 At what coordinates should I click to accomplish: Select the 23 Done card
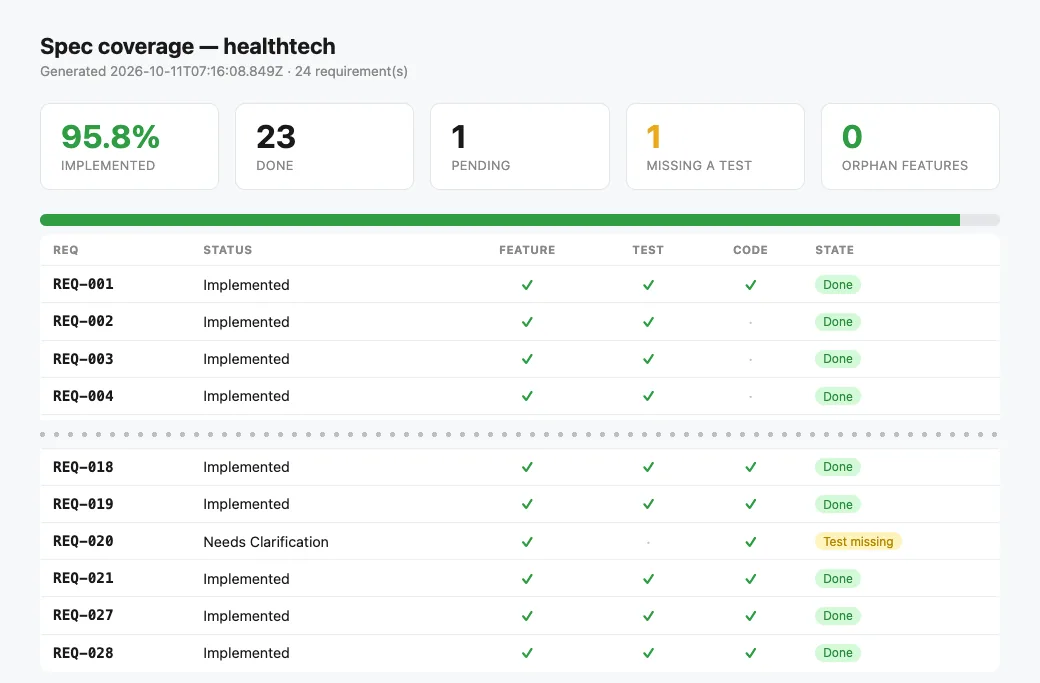coord(324,147)
